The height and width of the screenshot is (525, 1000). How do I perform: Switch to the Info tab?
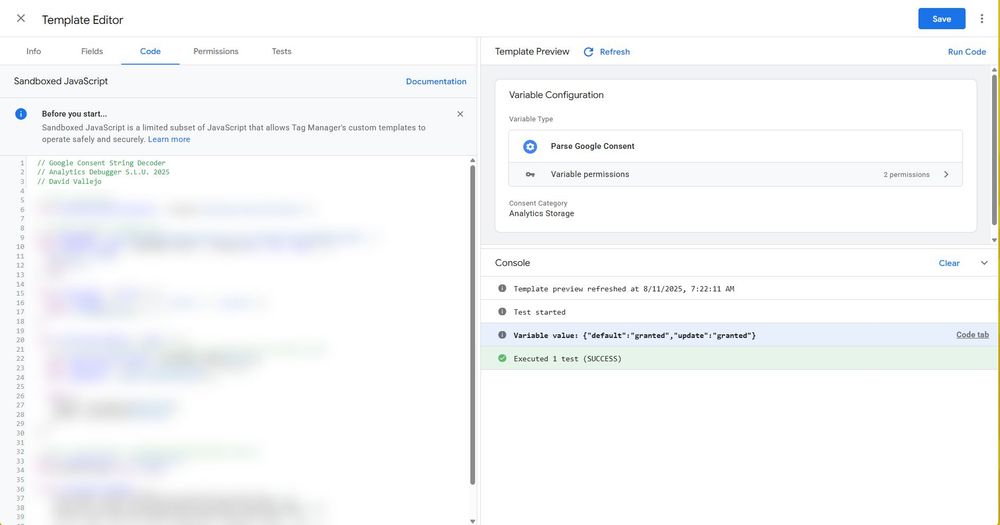click(x=34, y=51)
